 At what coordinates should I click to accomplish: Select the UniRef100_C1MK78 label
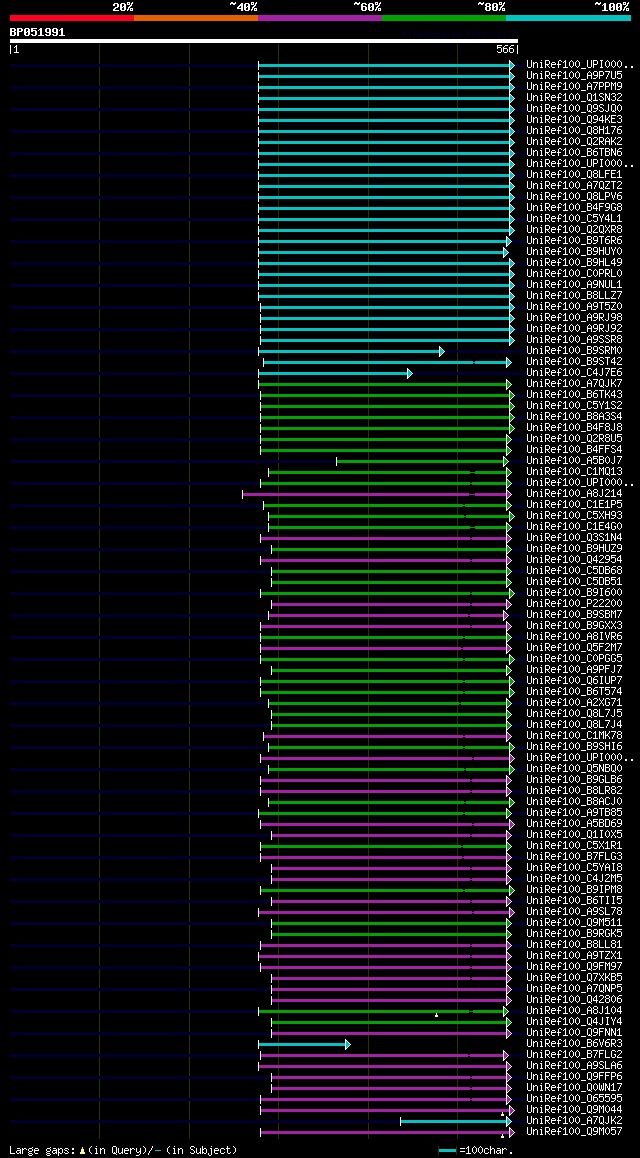[574, 736]
